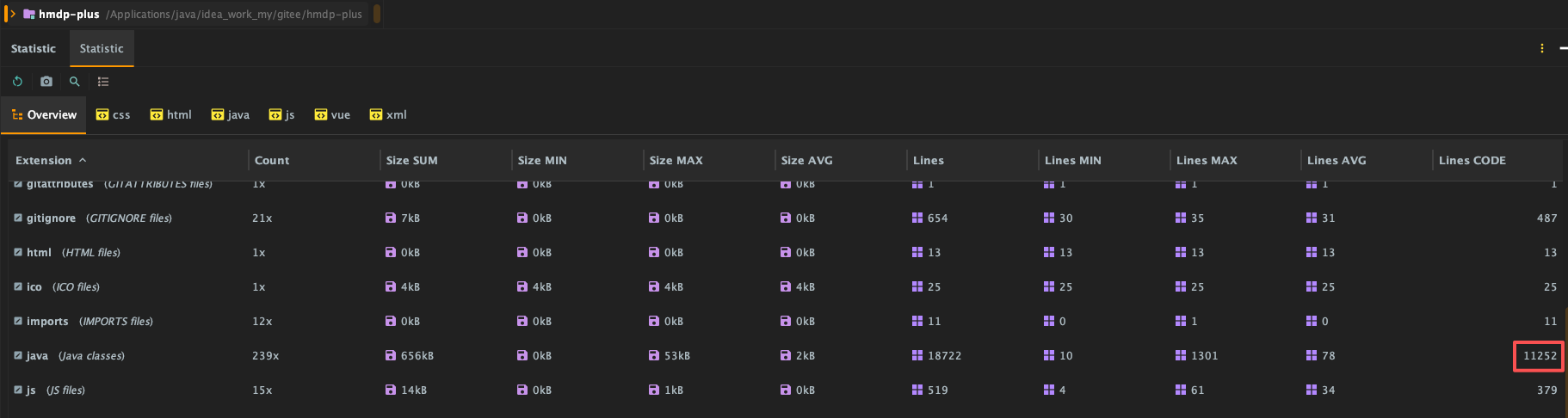
Task: Click the Count column header
Action: pos(272,160)
